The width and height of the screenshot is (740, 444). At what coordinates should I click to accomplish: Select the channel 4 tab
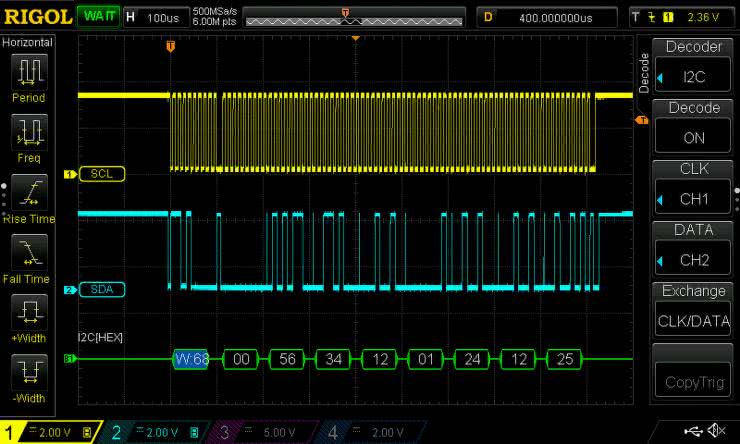[x=367, y=431]
